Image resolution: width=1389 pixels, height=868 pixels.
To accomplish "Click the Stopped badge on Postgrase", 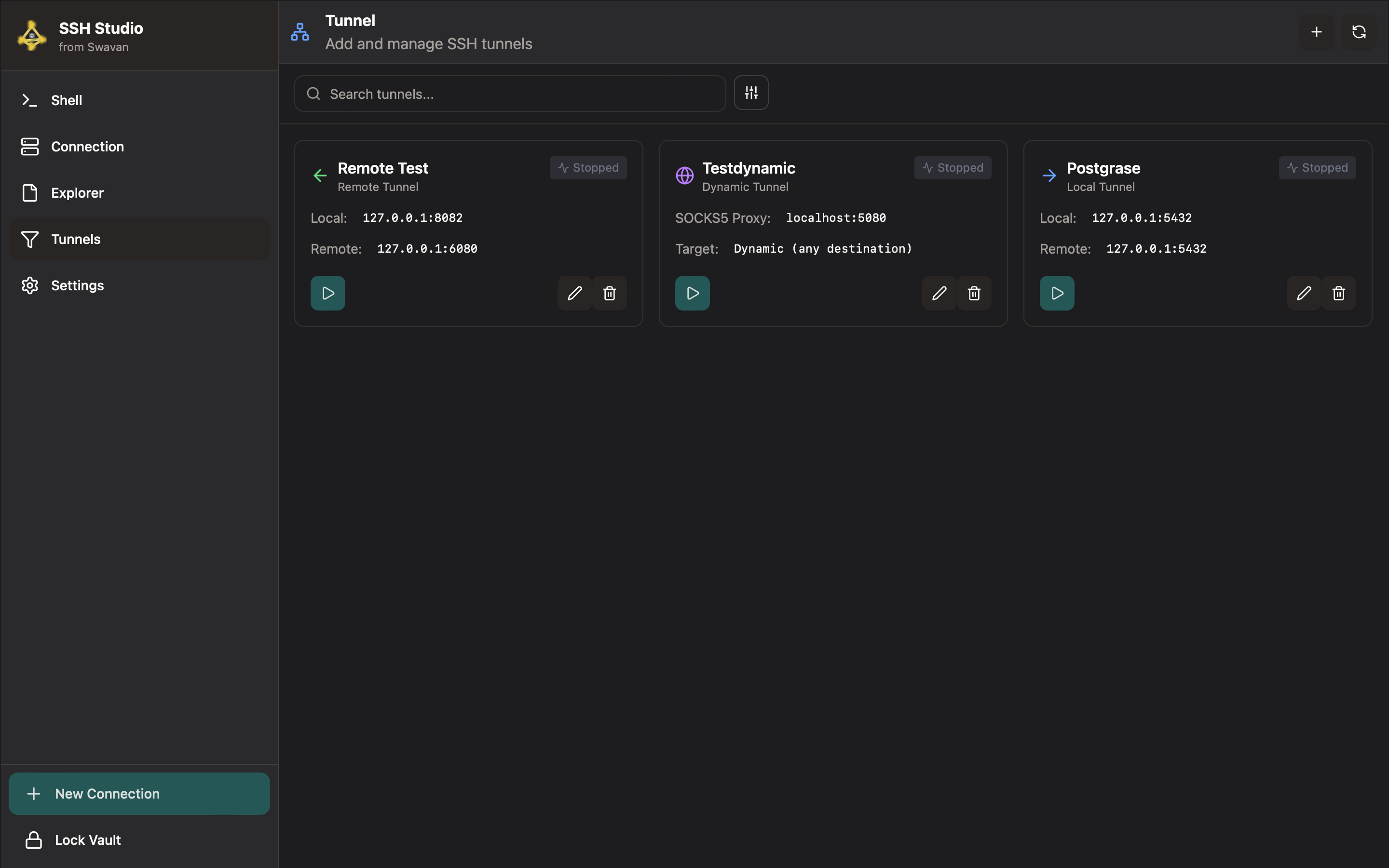I will (x=1317, y=168).
